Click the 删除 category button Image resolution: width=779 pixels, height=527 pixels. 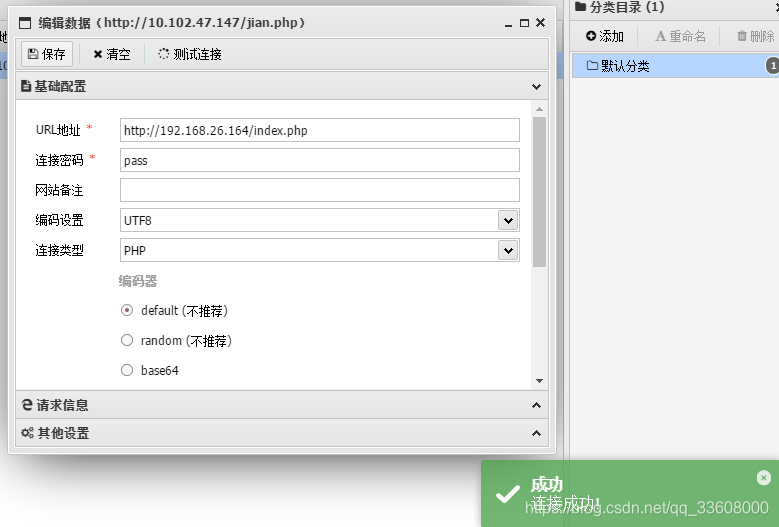click(756, 36)
